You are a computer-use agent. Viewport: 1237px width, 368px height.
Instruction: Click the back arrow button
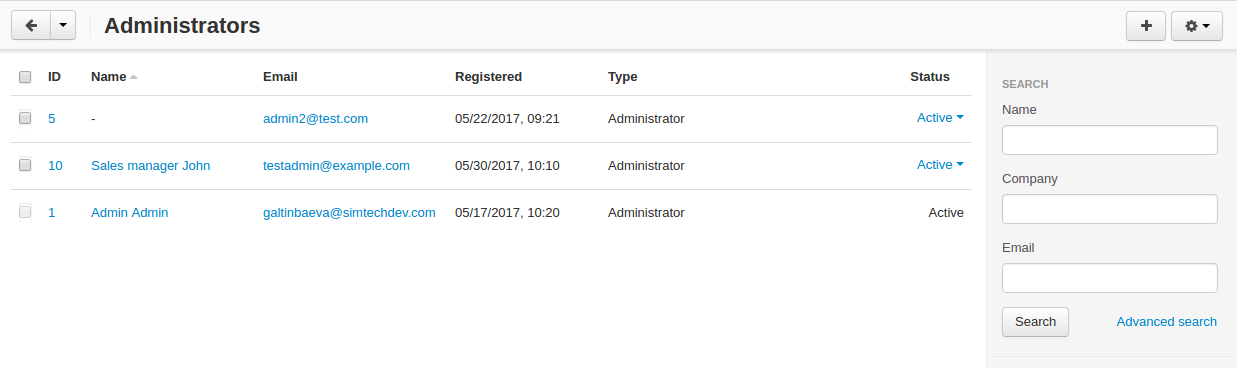[x=30, y=26]
